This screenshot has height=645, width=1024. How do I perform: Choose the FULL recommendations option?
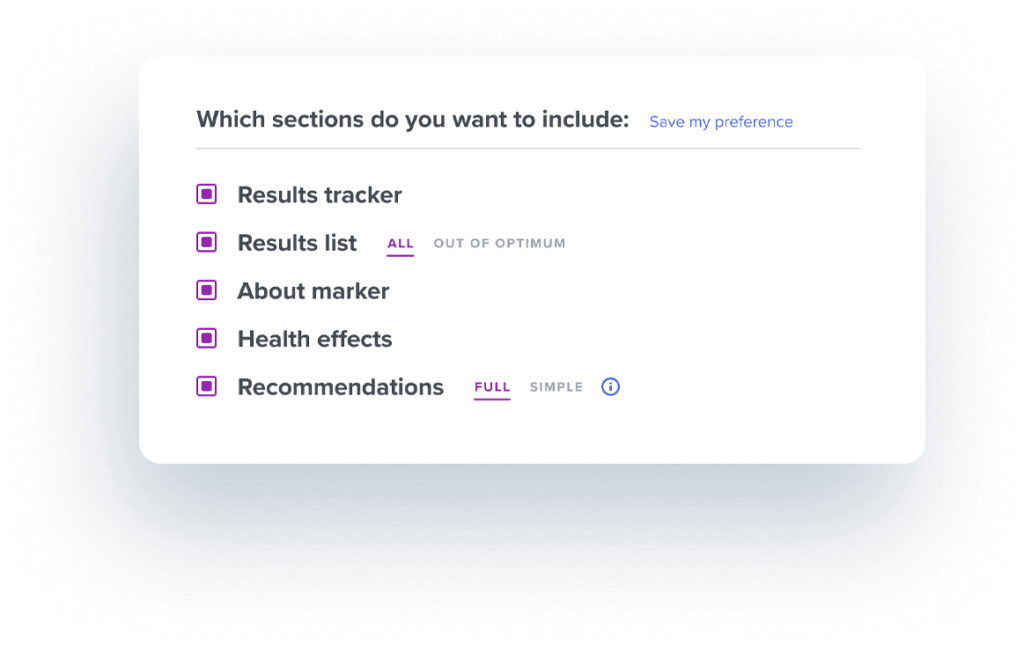(x=492, y=387)
